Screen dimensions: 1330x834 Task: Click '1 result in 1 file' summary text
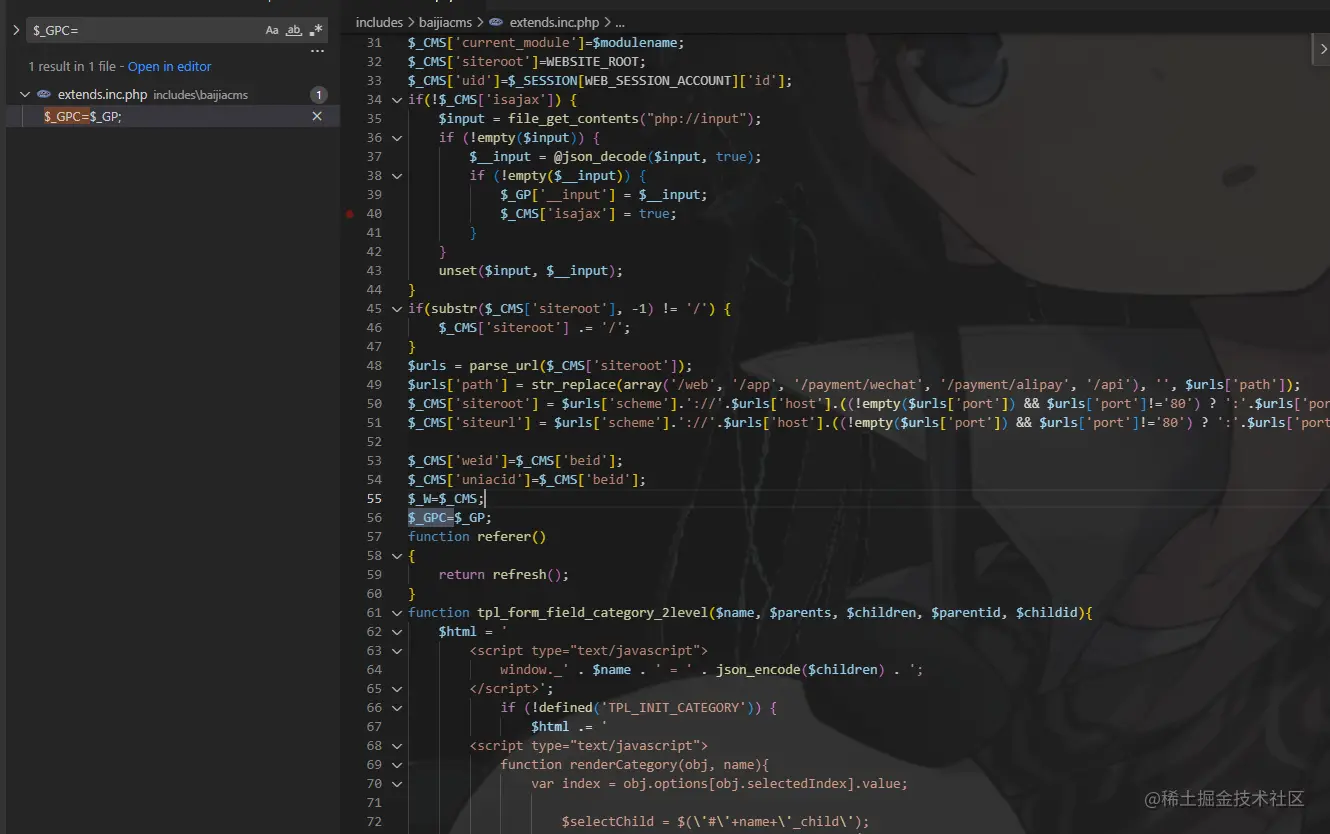pyautogui.click(x=71, y=67)
